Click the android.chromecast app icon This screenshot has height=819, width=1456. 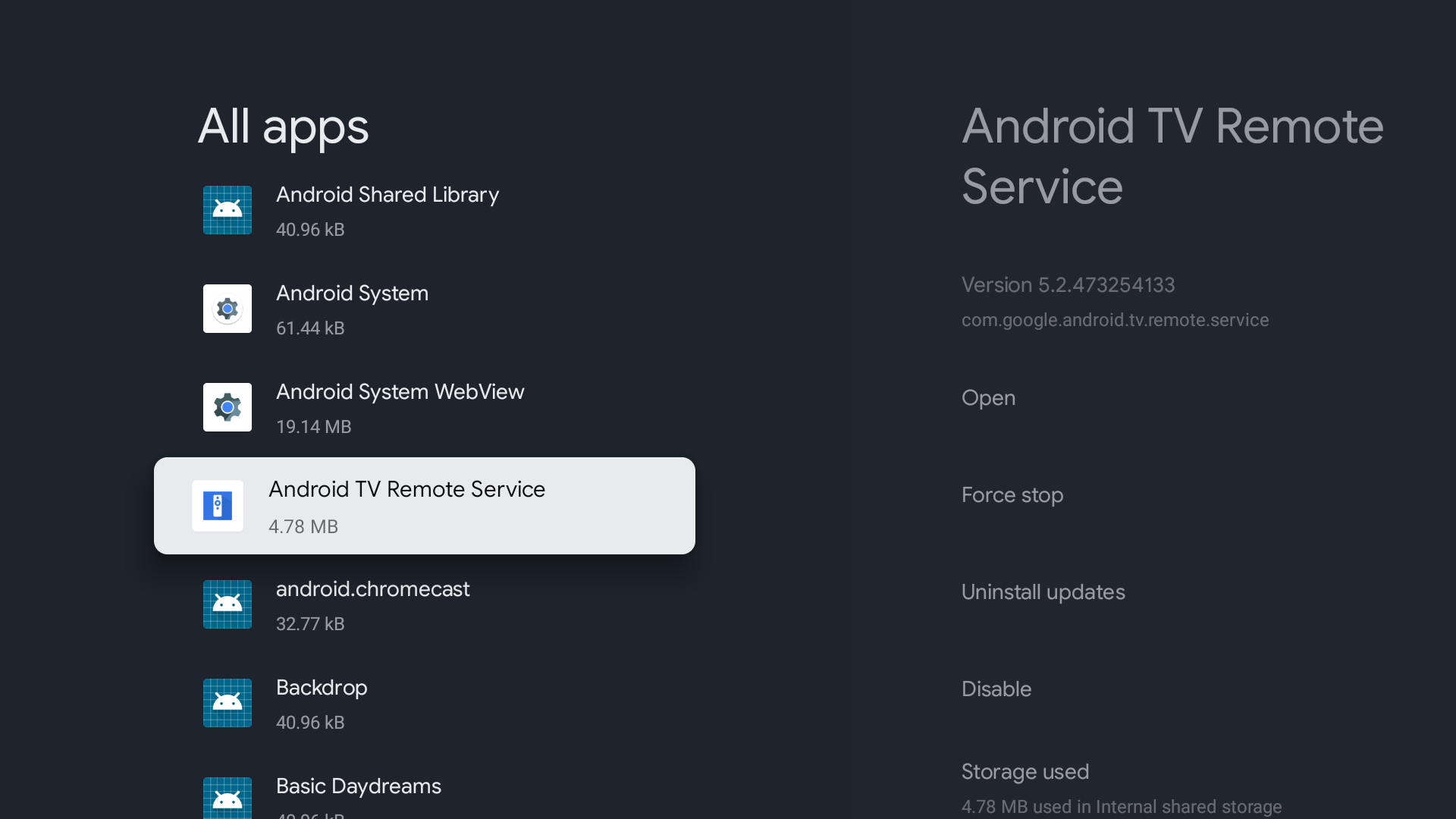(x=227, y=604)
